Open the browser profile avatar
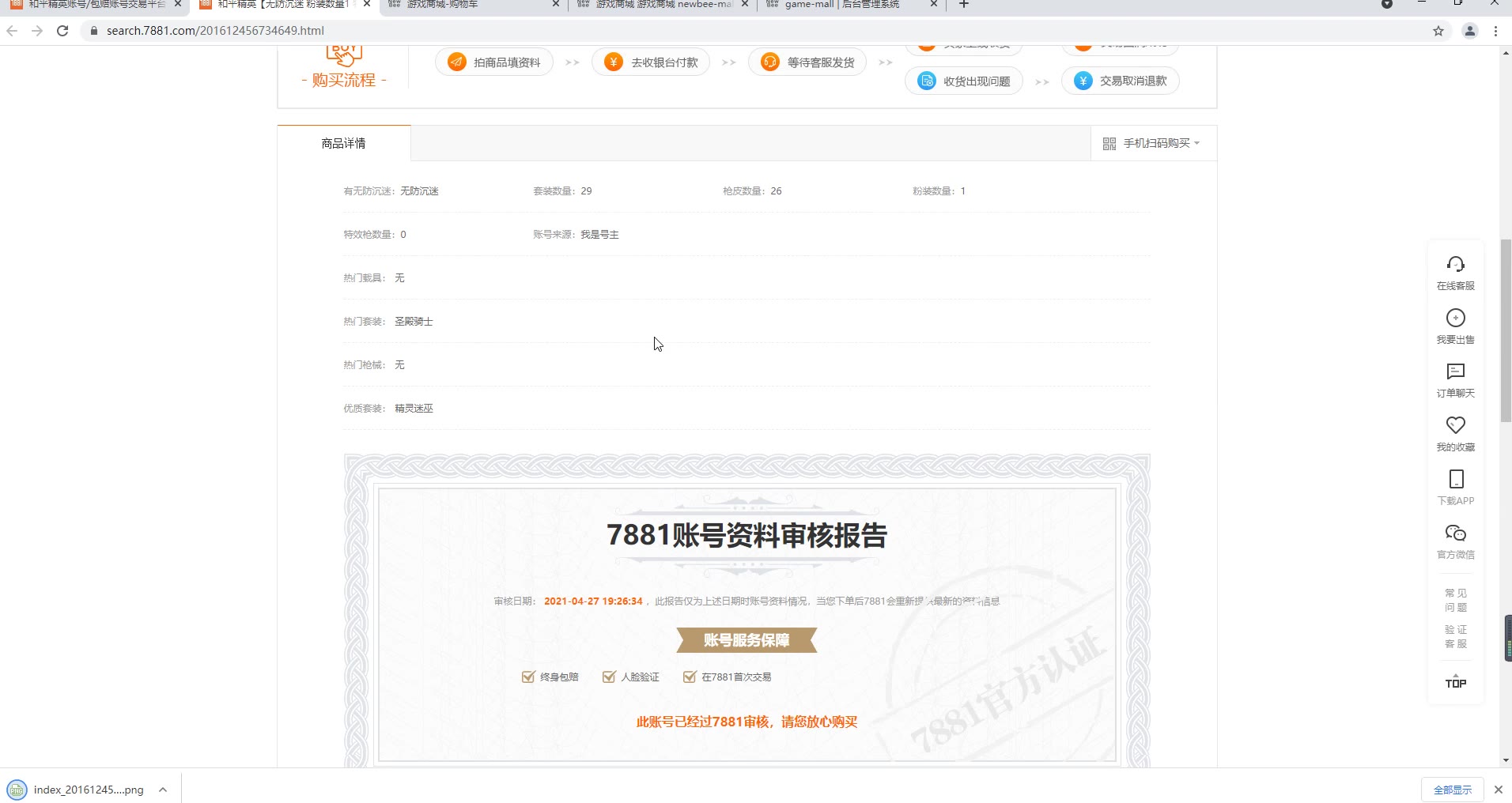 point(1470,31)
